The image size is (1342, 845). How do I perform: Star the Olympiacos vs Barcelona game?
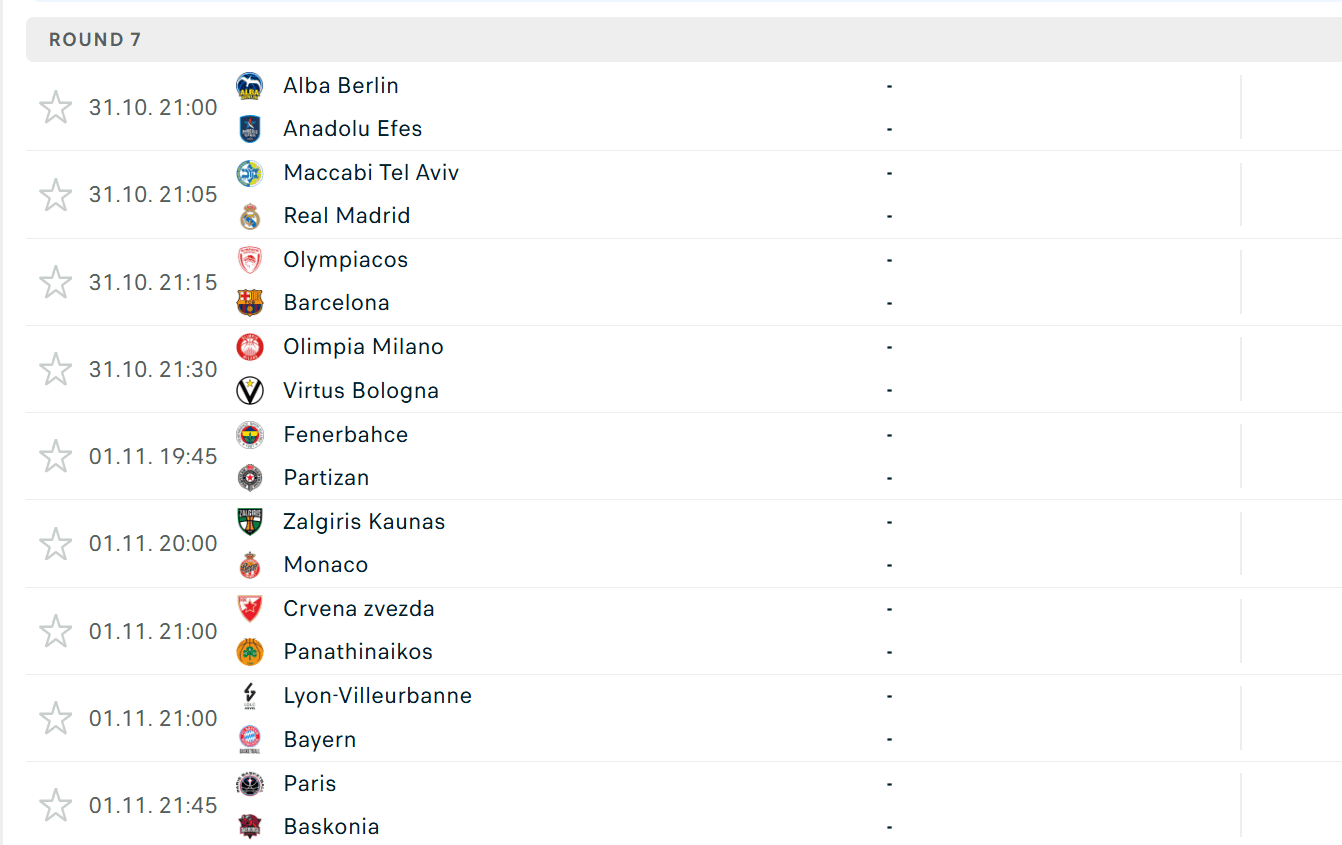pos(55,282)
